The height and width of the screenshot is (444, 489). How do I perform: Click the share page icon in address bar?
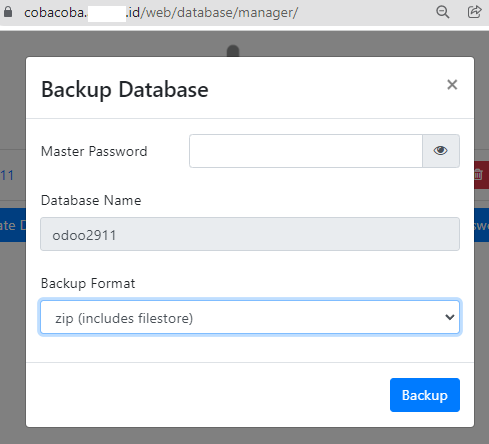coord(474,12)
